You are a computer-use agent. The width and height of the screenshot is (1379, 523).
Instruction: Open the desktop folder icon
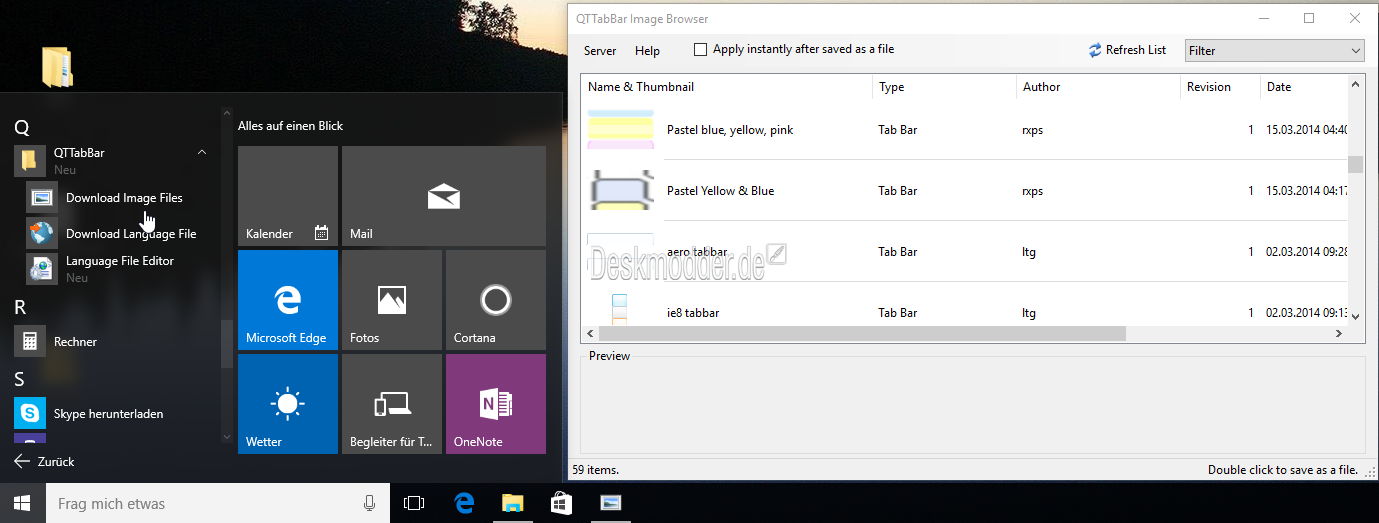(x=57, y=66)
